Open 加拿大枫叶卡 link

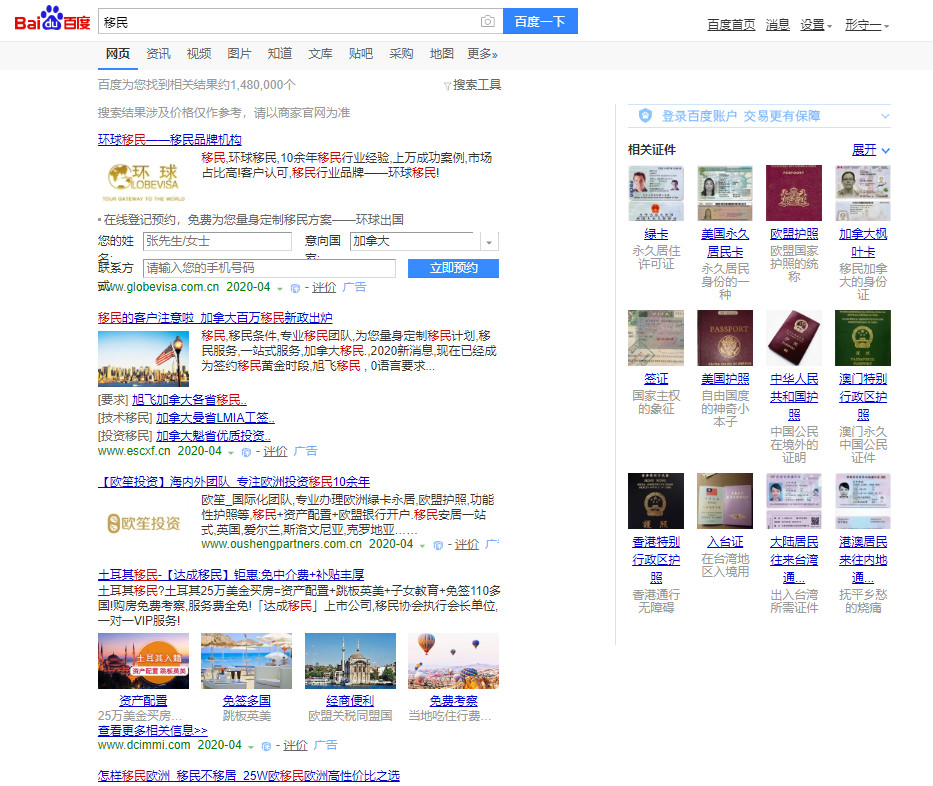863,243
